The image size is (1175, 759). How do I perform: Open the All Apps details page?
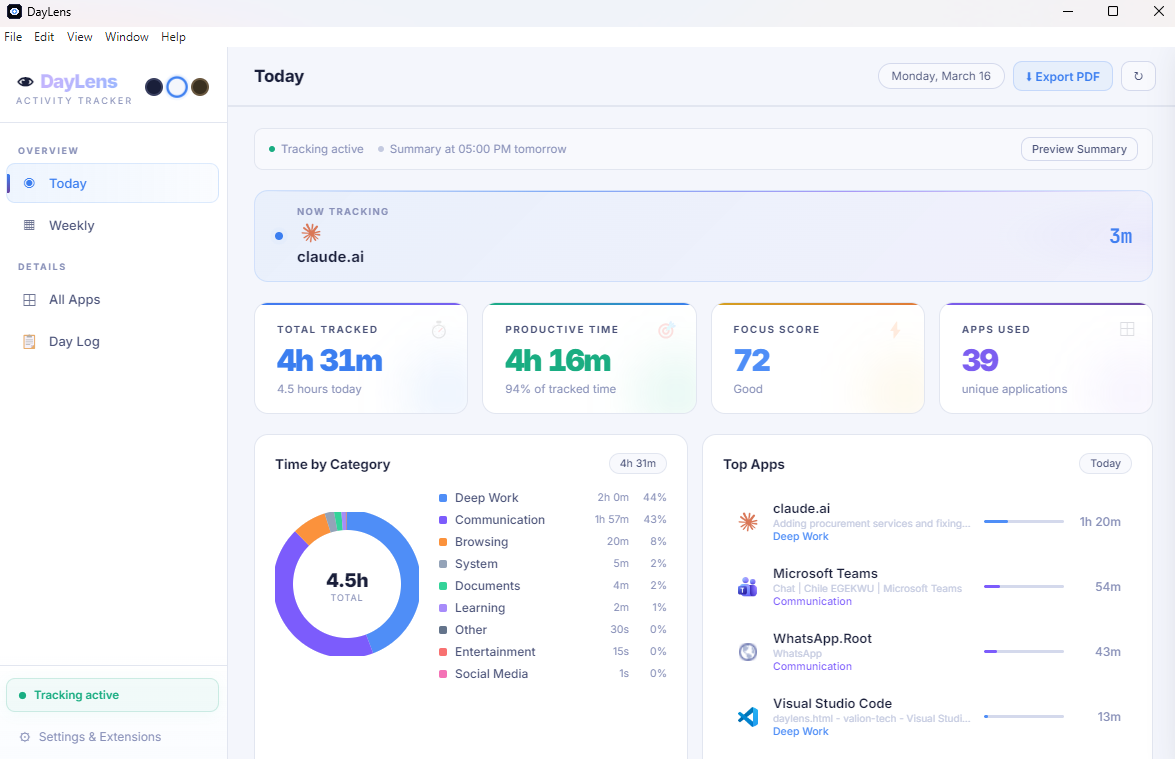tap(112, 300)
